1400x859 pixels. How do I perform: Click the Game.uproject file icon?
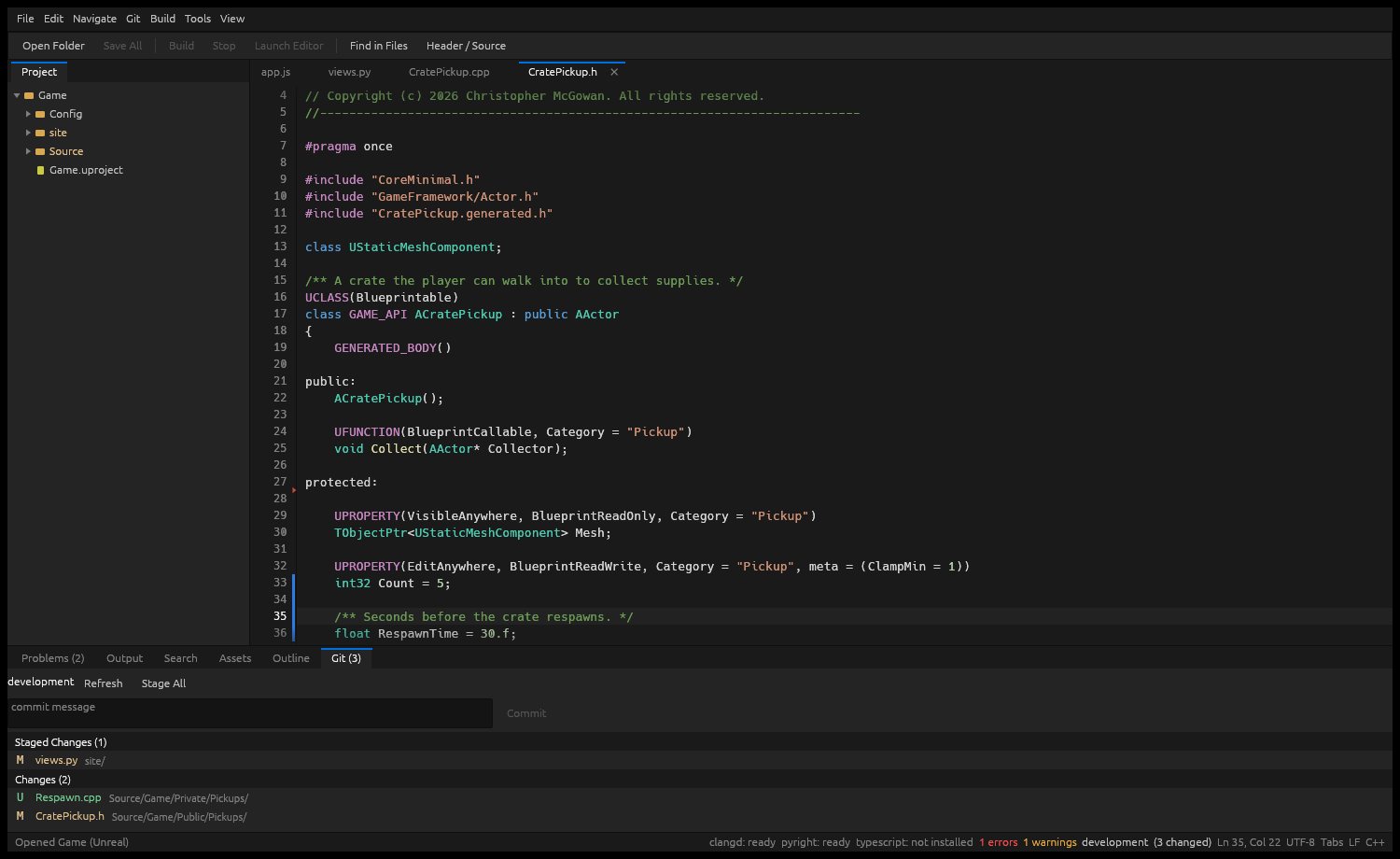click(40, 170)
